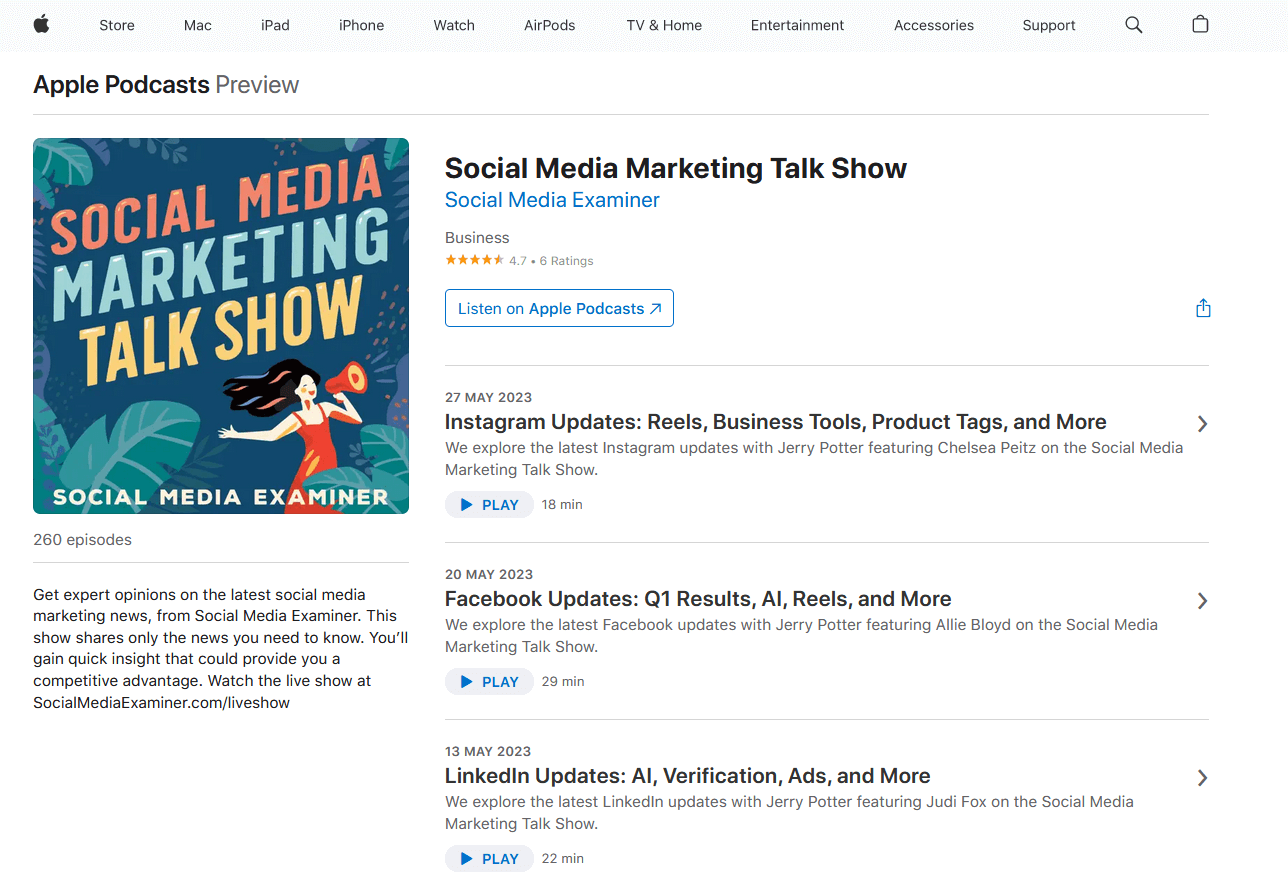1288x884 pixels.
Task: Open Facebook Updates: Q1 Results episode title
Action: tap(698, 599)
